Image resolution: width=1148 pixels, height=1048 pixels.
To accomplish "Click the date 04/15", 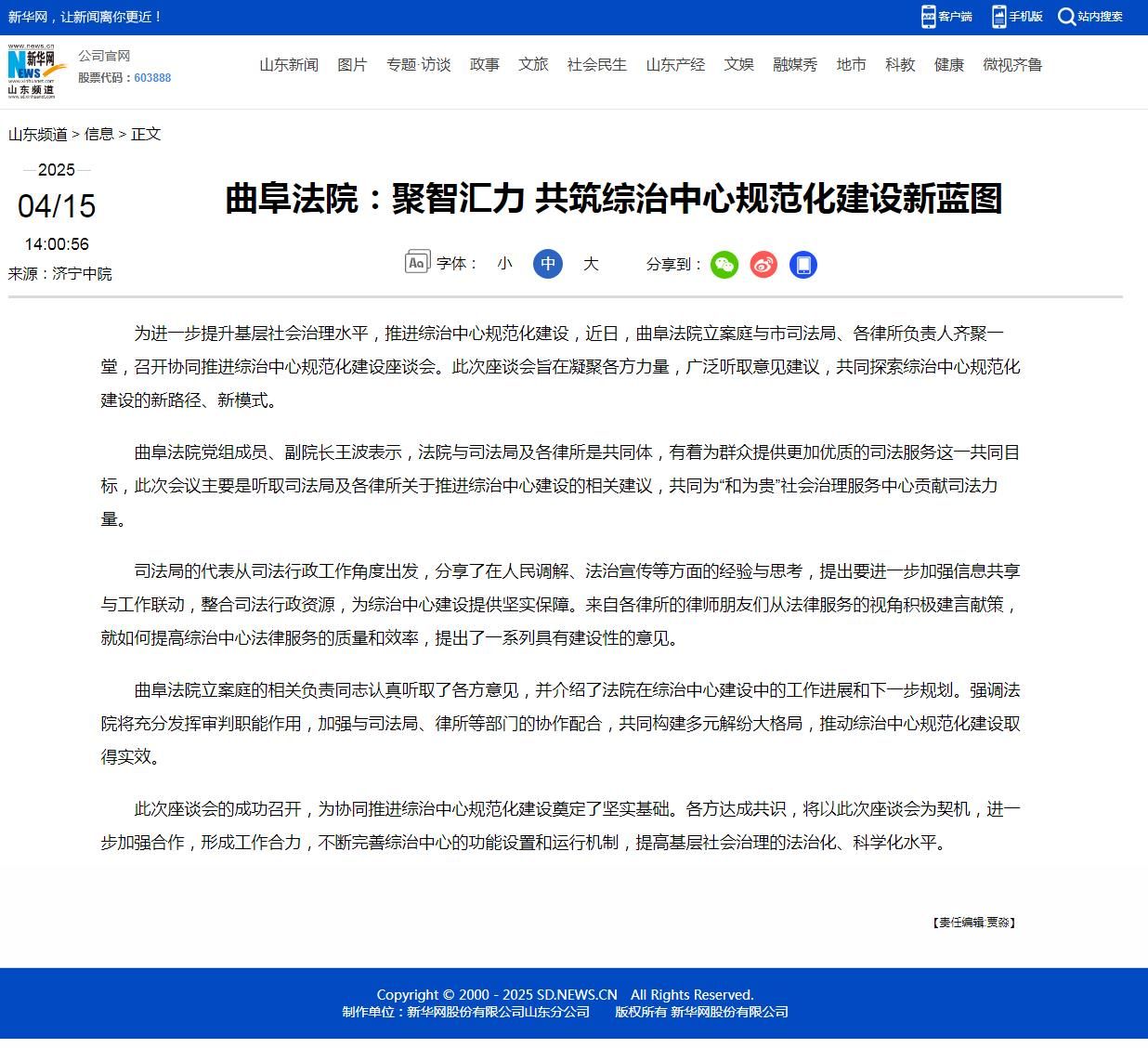I will coord(57,206).
